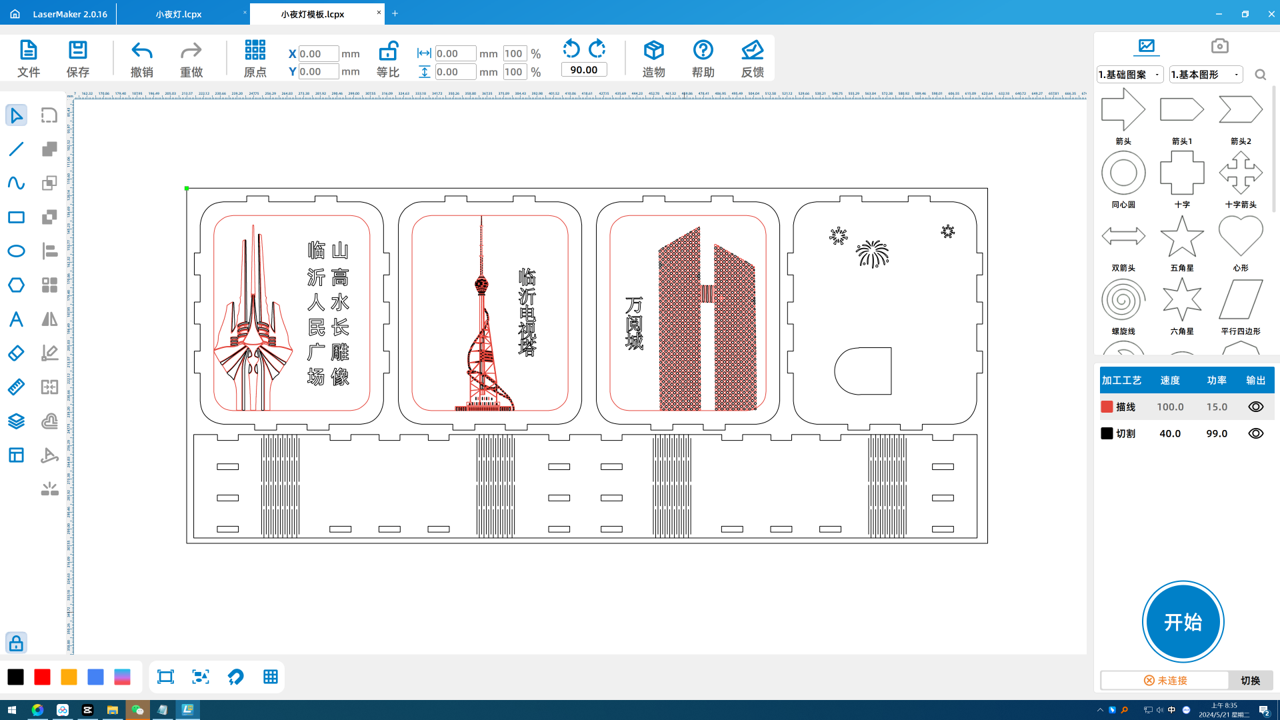Choose the rectangle drawing tool
The image size is (1280, 720).
coord(16,217)
